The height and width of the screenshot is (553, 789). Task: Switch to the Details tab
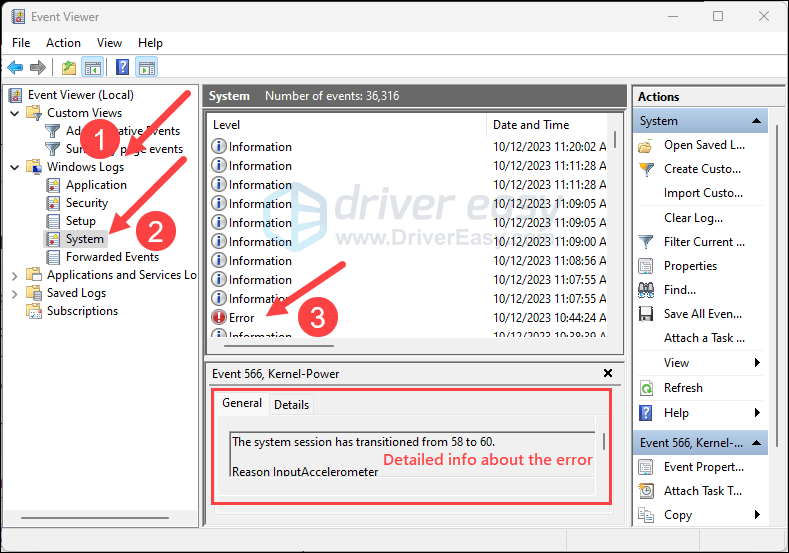(x=291, y=405)
